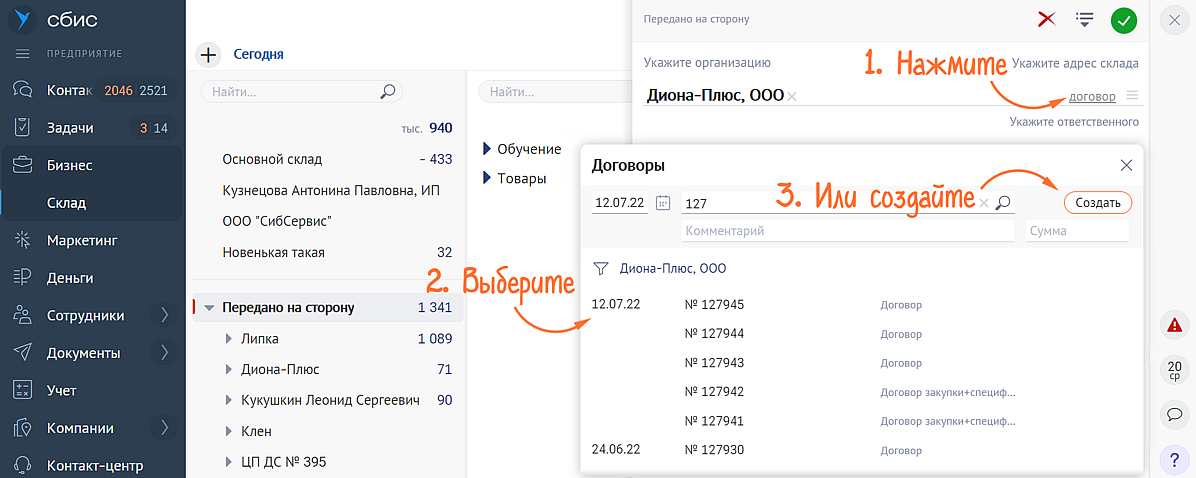This screenshot has width=1196, height=478.
Task: Select contract № 127945
Action: (x=715, y=305)
